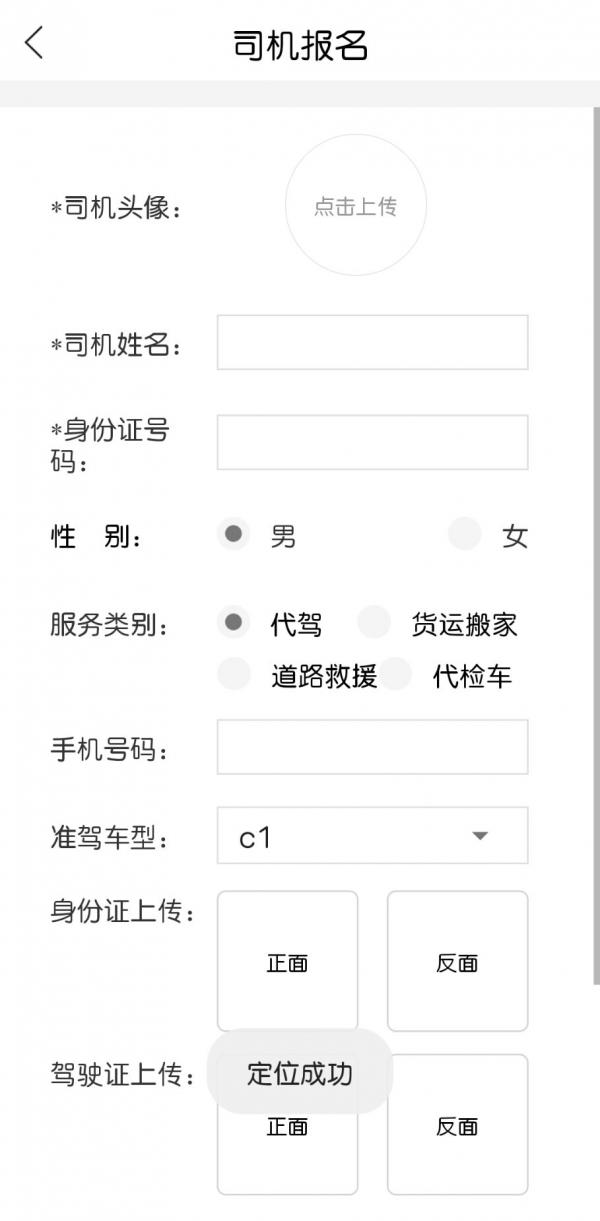Choose 代驾 as service type
Screen dimensions: 600x1221
(x=233, y=622)
